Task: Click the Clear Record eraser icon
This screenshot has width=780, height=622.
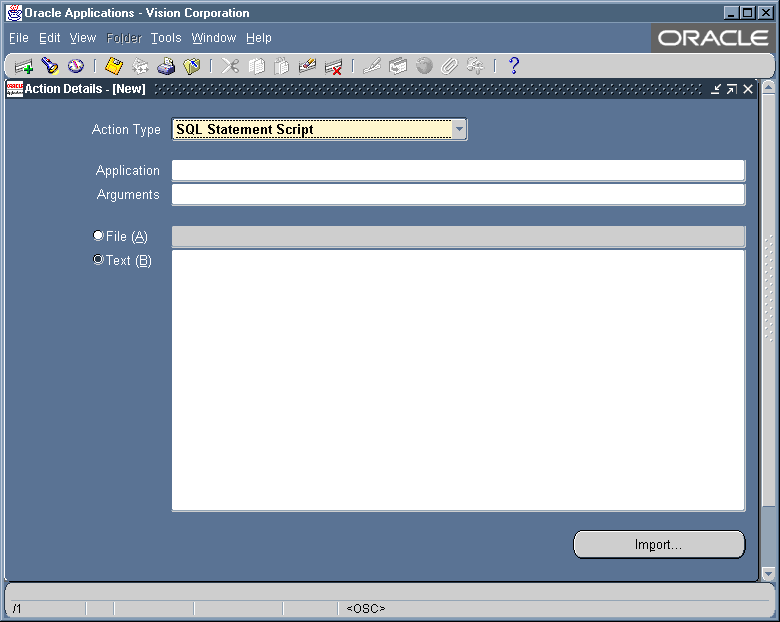Action: (307, 66)
